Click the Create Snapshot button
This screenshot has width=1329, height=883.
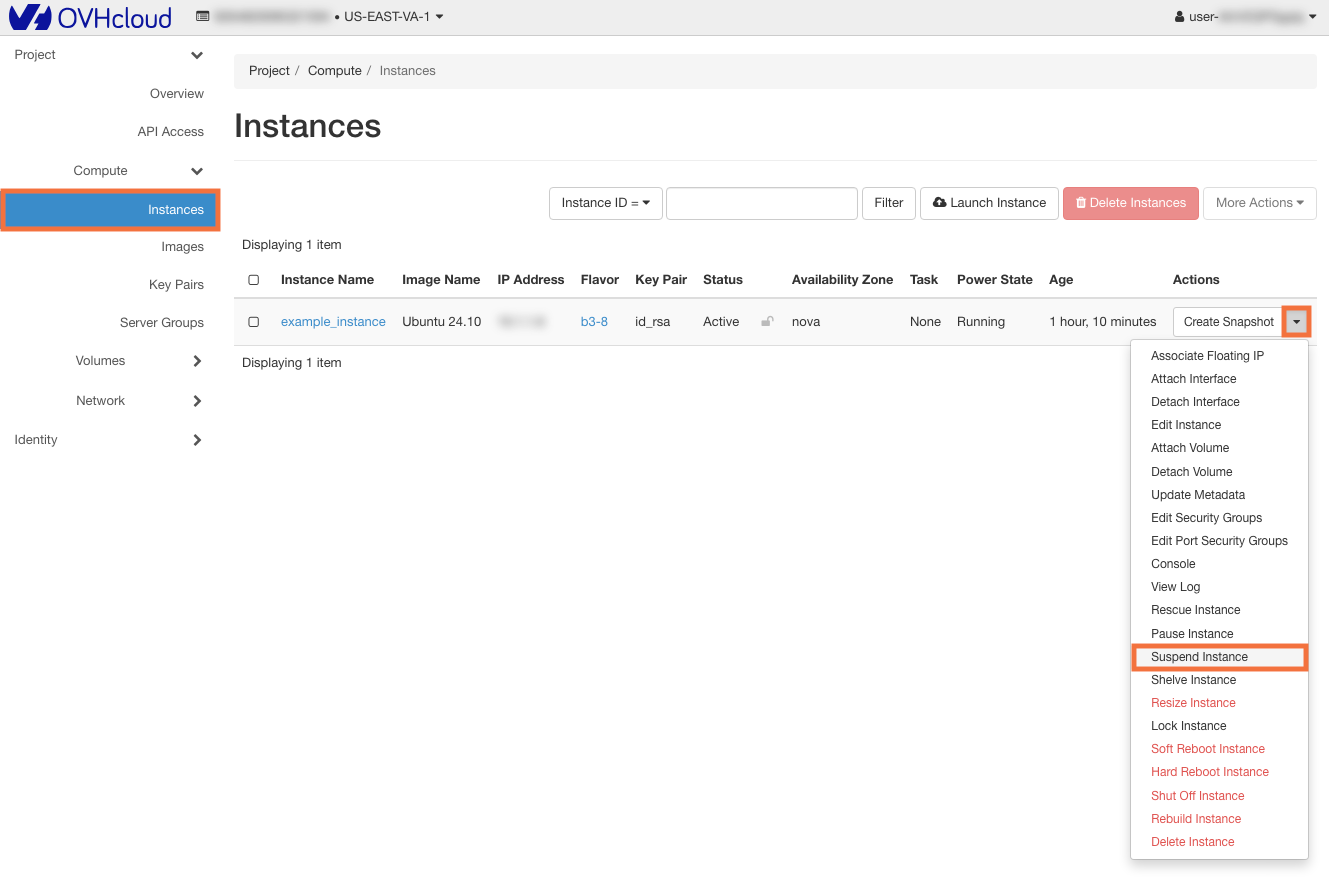tap(1229, 322)
